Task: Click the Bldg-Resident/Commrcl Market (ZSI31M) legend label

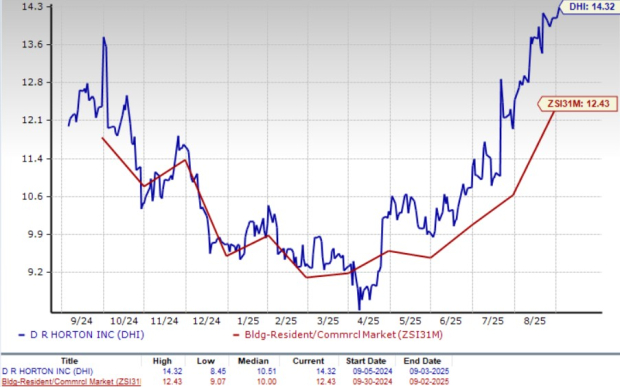Action: (x=343, y=335)
